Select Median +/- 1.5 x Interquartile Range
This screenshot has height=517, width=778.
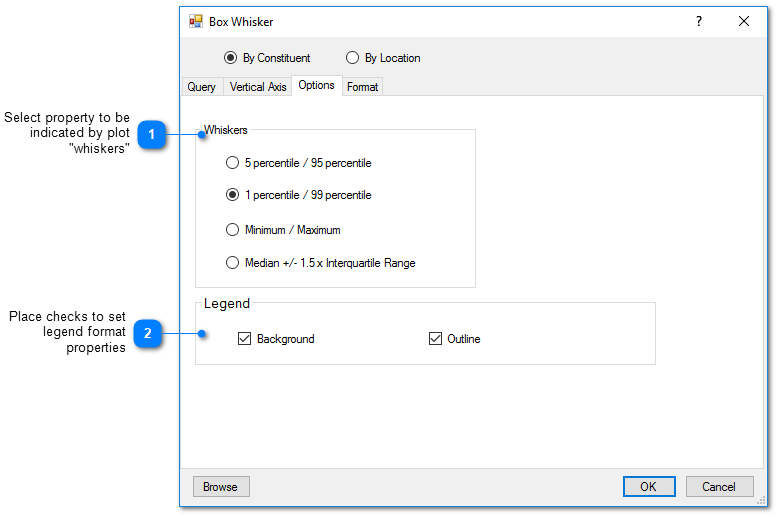233,263
